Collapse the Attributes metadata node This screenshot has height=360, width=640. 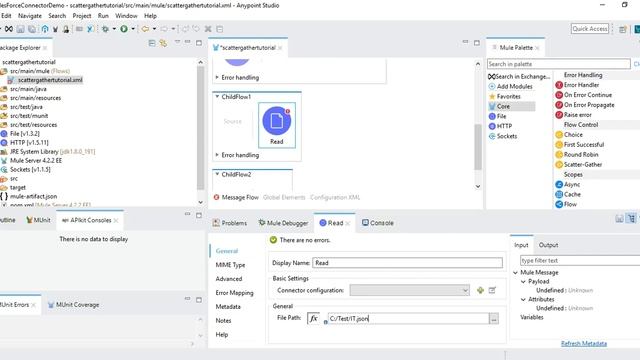coord(523,300)
